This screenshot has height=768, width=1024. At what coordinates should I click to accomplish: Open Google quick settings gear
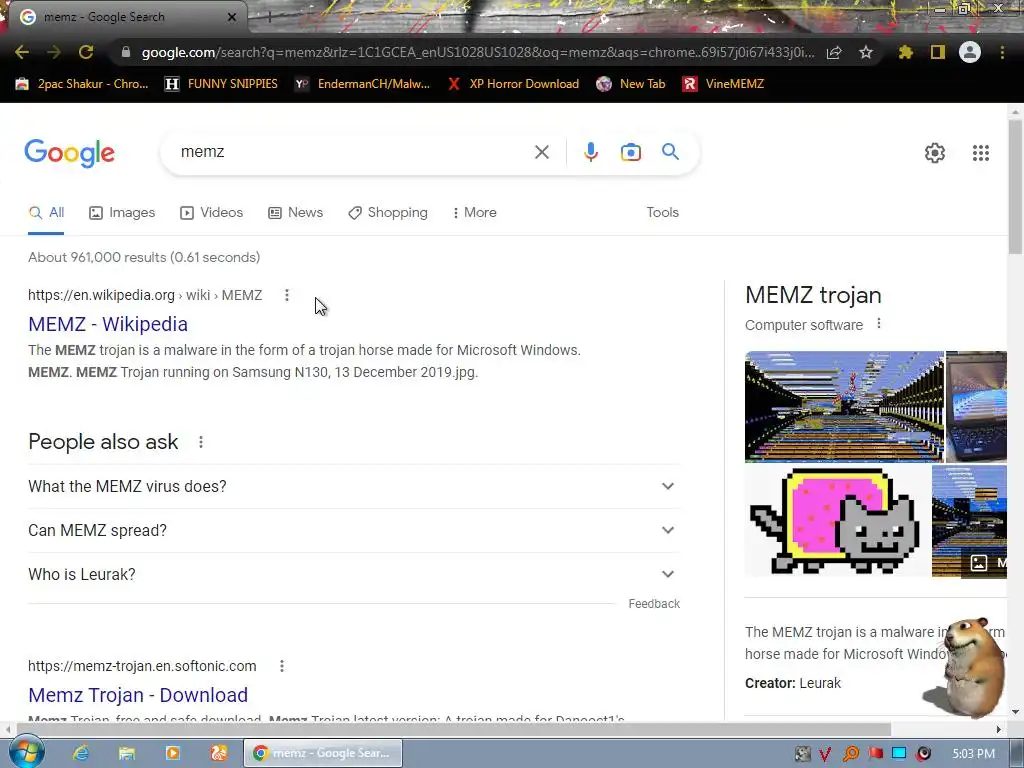point(935,153)
